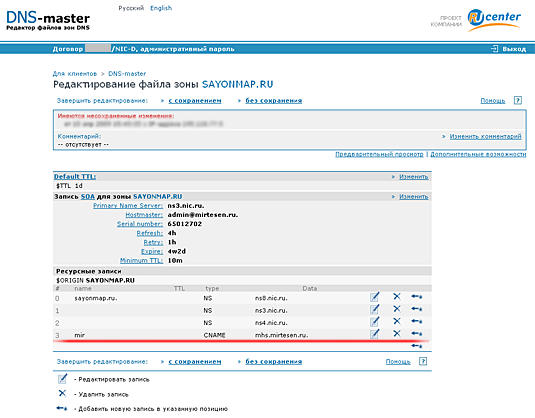This screenshot has width=535, height=418.
Task: Click the help question mark icon at top
Action: click(518, 100)
